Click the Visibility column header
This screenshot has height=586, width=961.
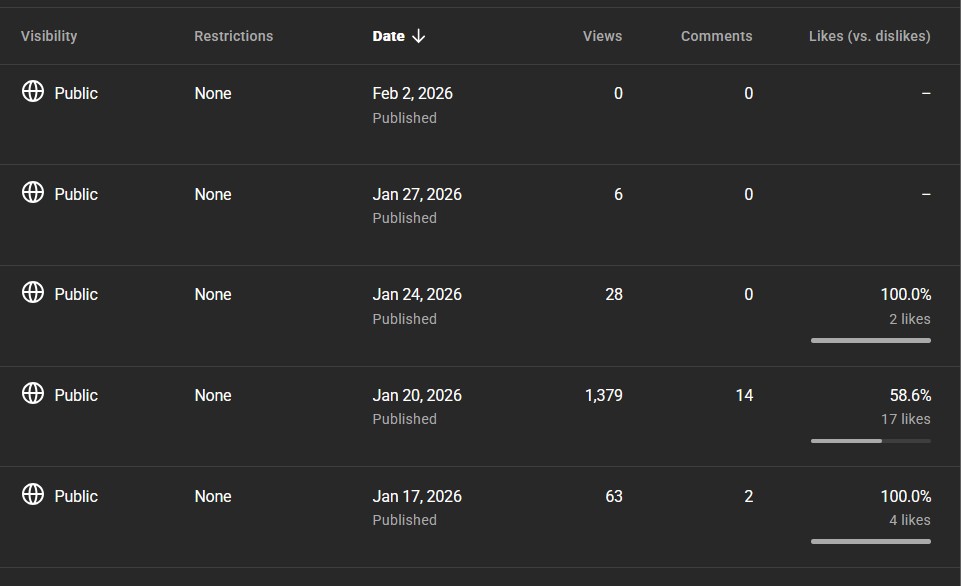49,36
